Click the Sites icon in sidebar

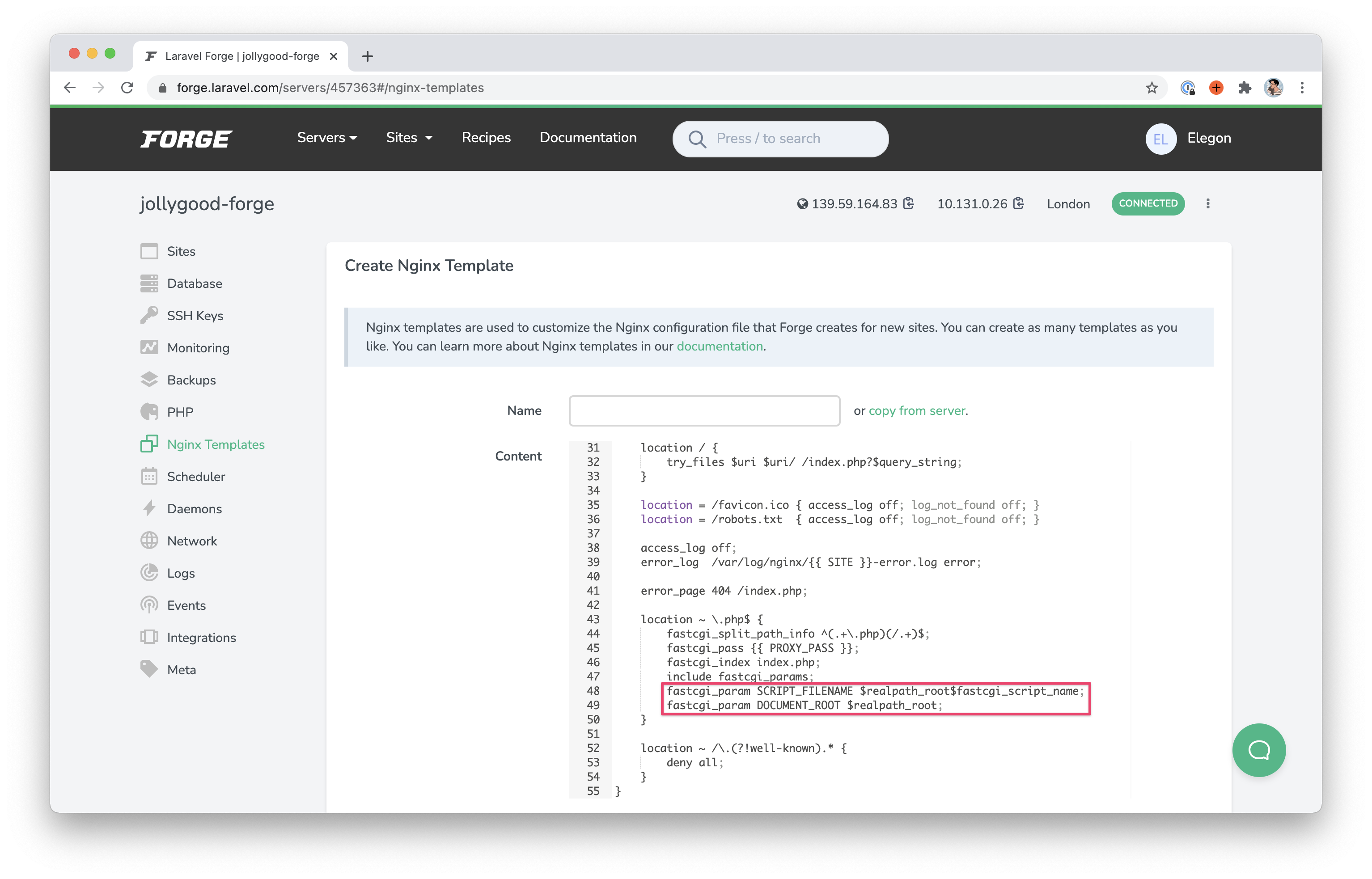tap(149, 251)
